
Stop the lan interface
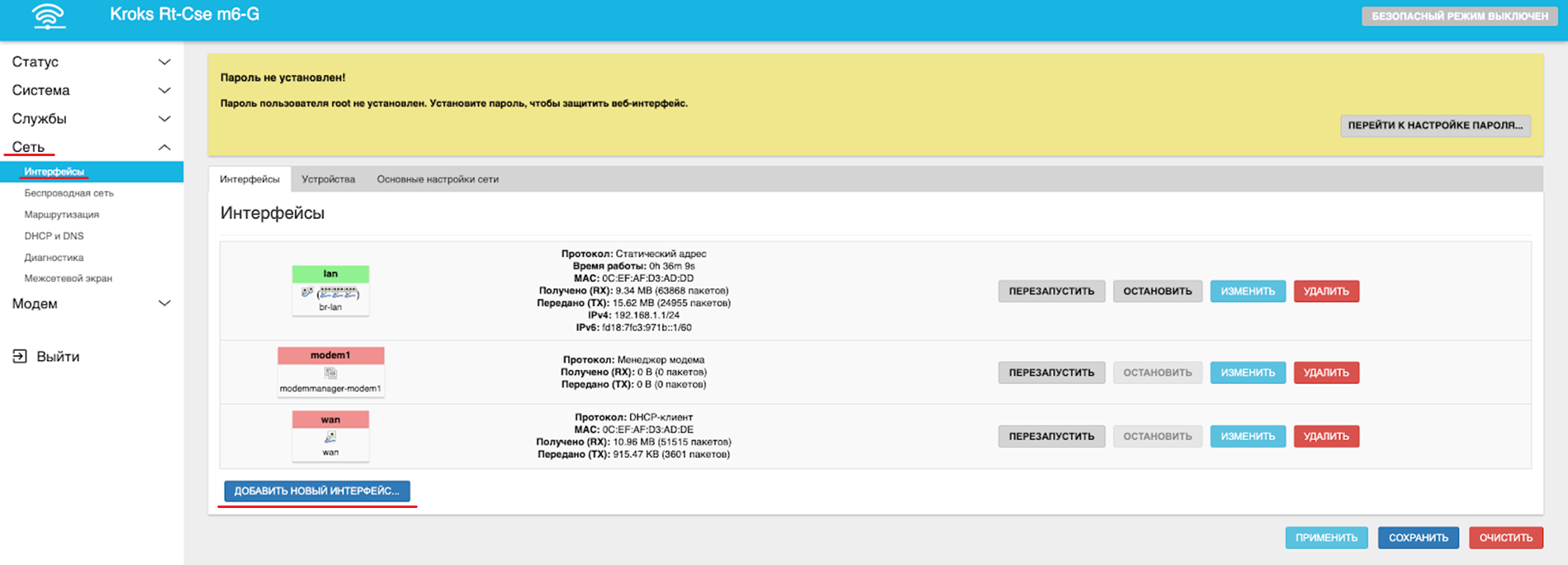coord(1157,291)
